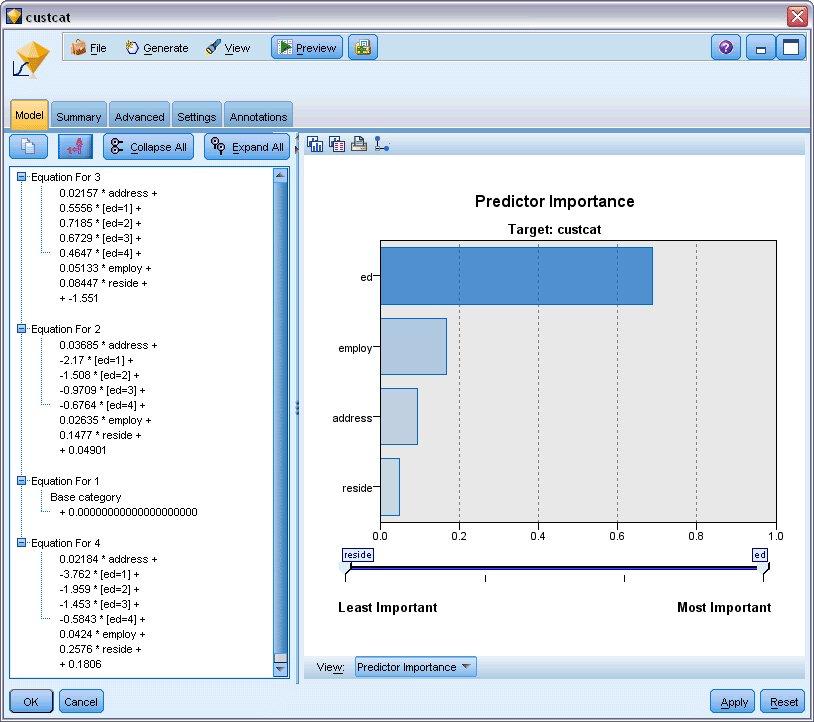
Task: Open help with the question mark icon
Action: click(x=726, y=48)
